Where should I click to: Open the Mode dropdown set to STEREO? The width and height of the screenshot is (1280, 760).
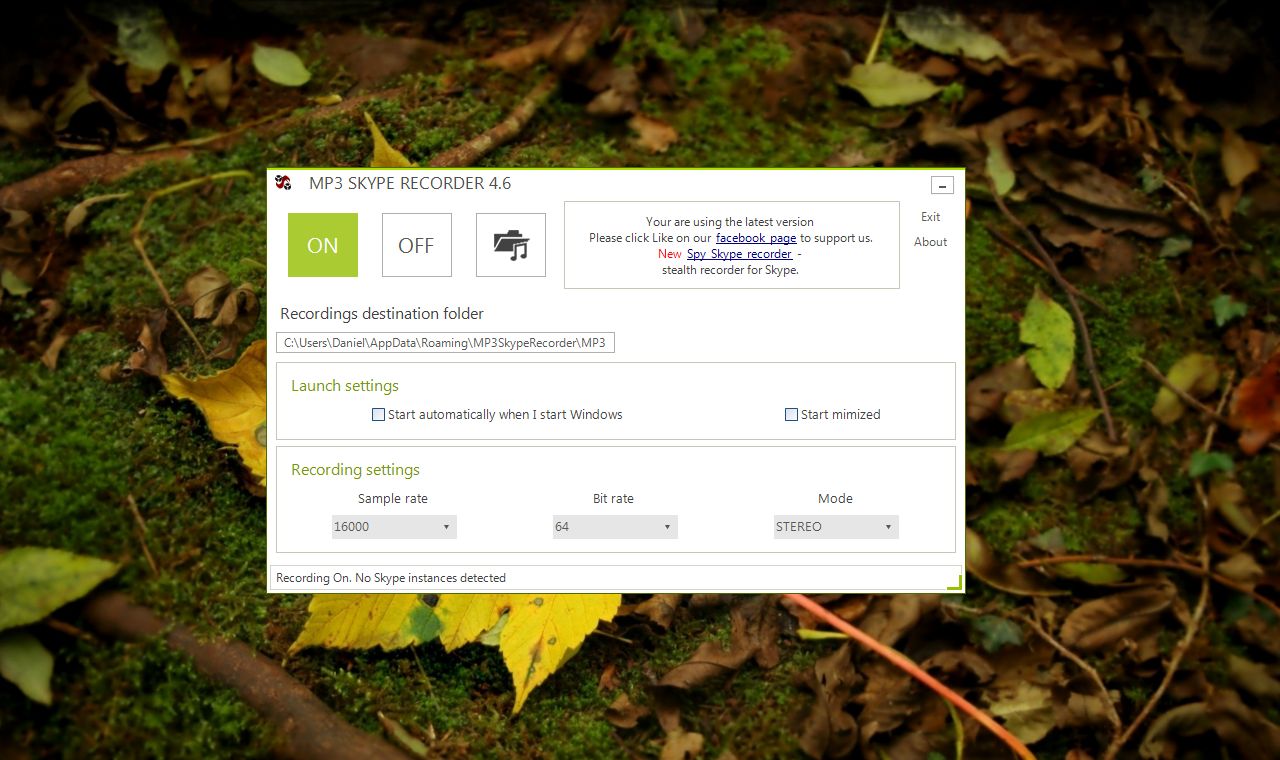click(x=836, y=527)
